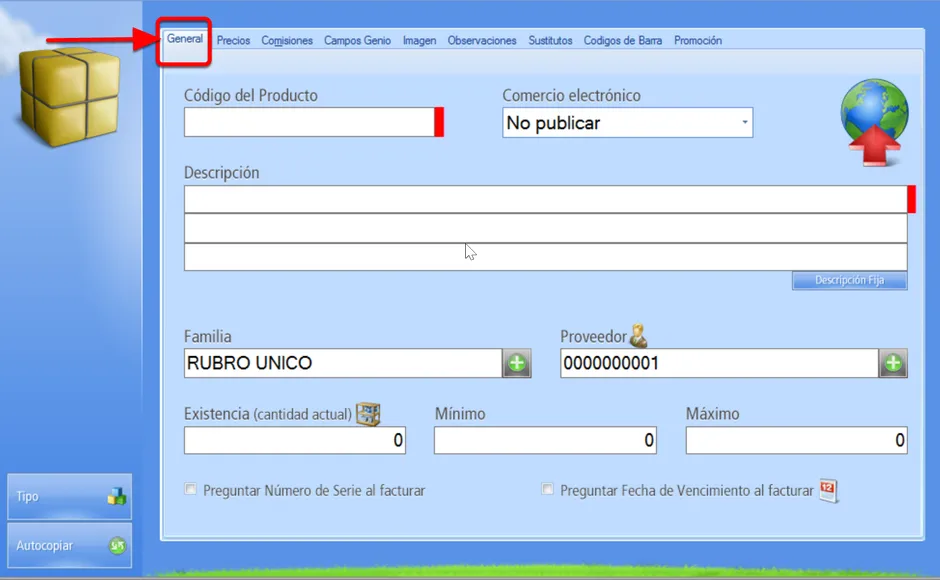Screen dimensions: 940x580
Task: Add a new Proveedor with green plus
Action: [x=893, y=363]
